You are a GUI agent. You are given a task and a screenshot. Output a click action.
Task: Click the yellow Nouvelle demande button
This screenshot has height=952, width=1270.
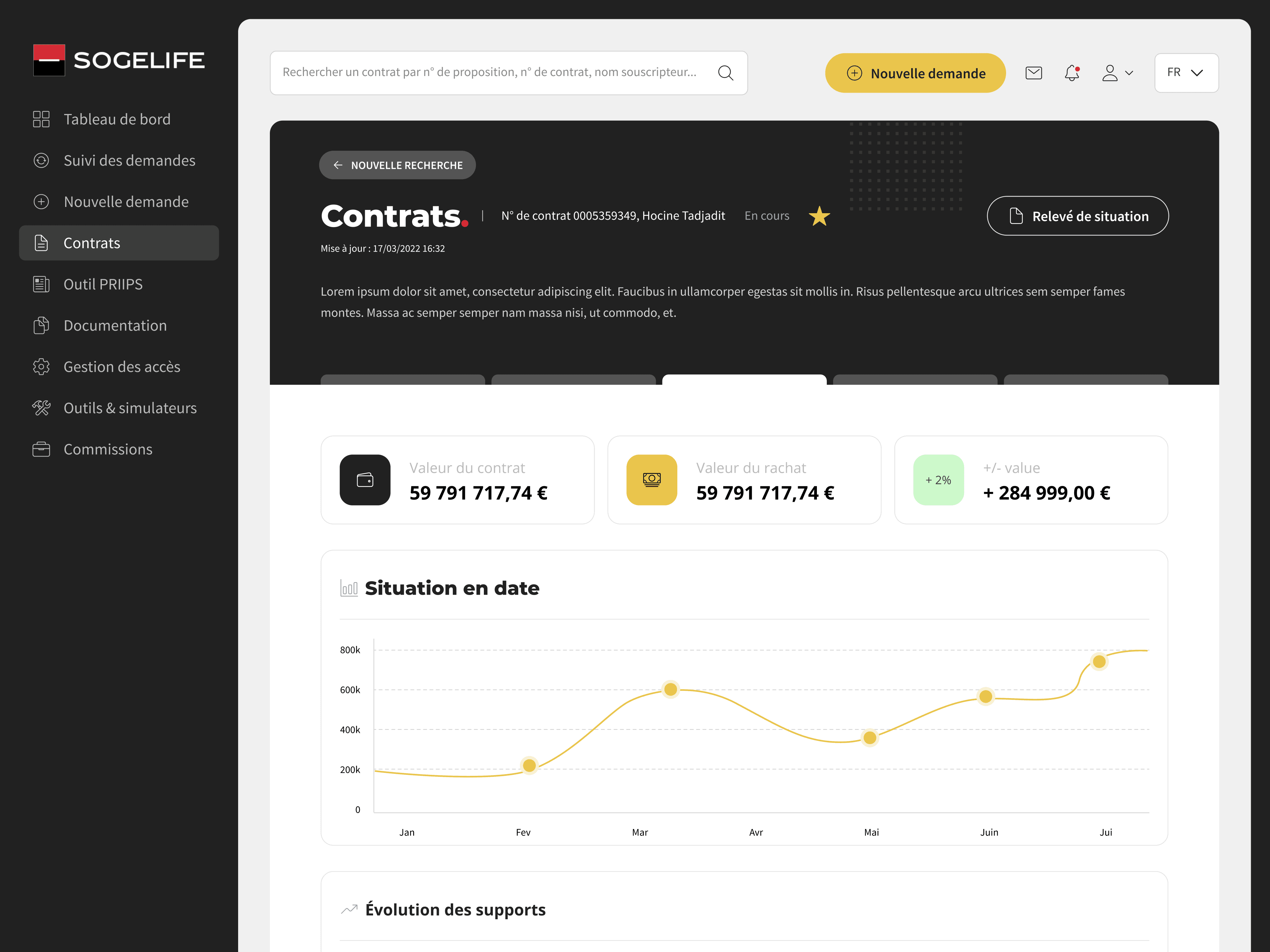click(x=915, y=73)
